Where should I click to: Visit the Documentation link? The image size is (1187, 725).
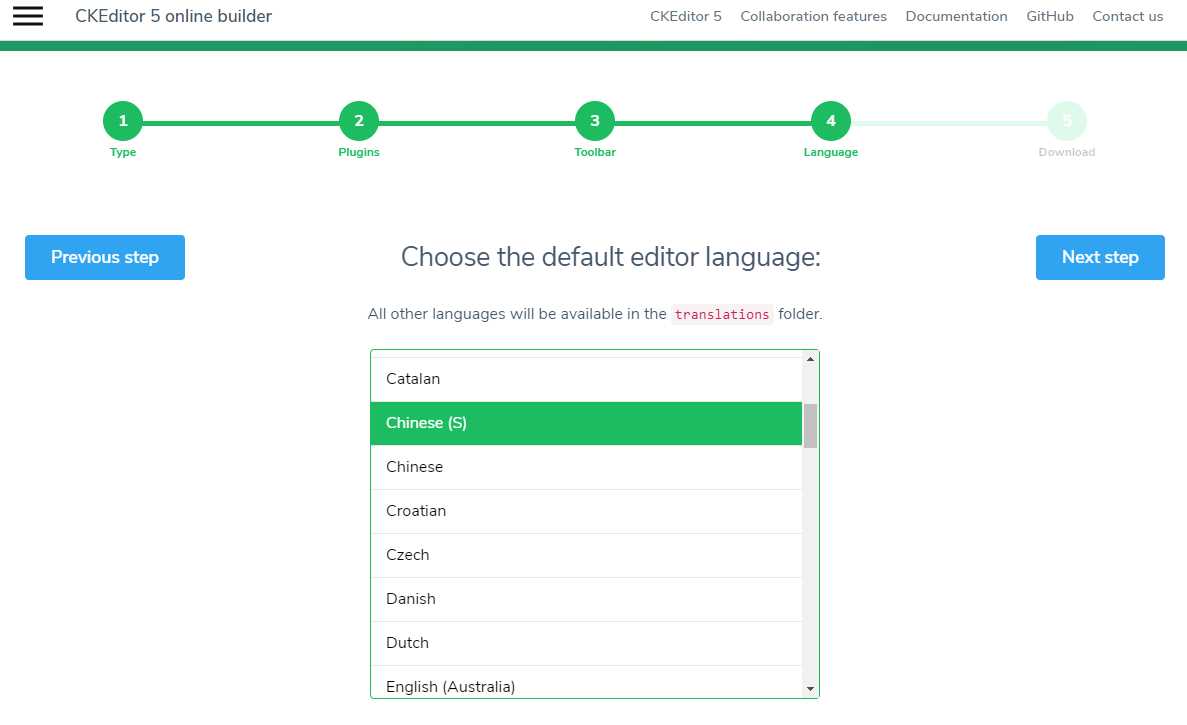pos(956,16)
